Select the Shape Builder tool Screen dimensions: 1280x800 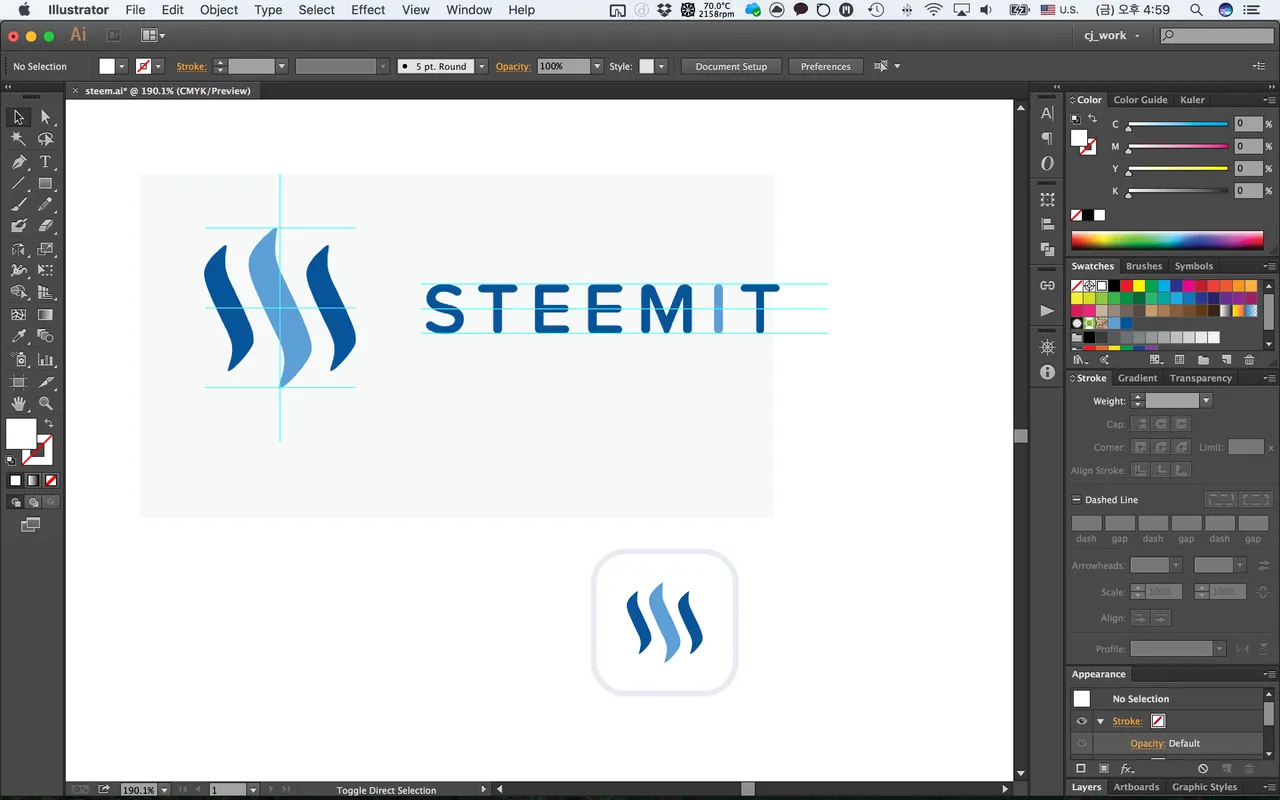pos(18,293)
